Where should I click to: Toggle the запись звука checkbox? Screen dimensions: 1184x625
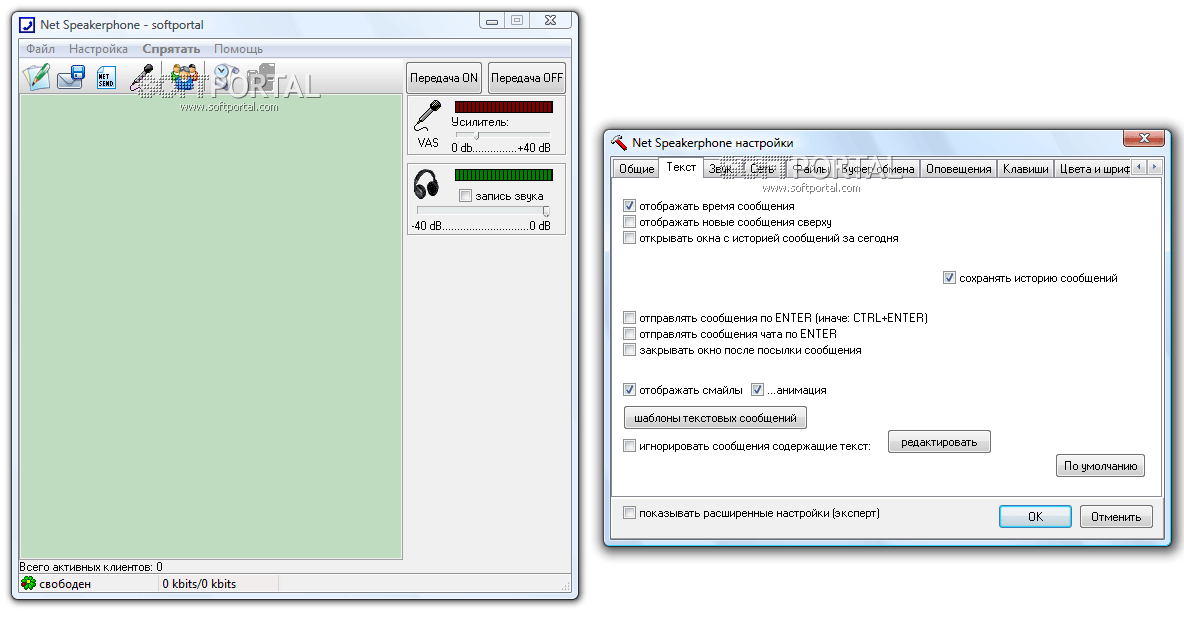pos(466,196)
